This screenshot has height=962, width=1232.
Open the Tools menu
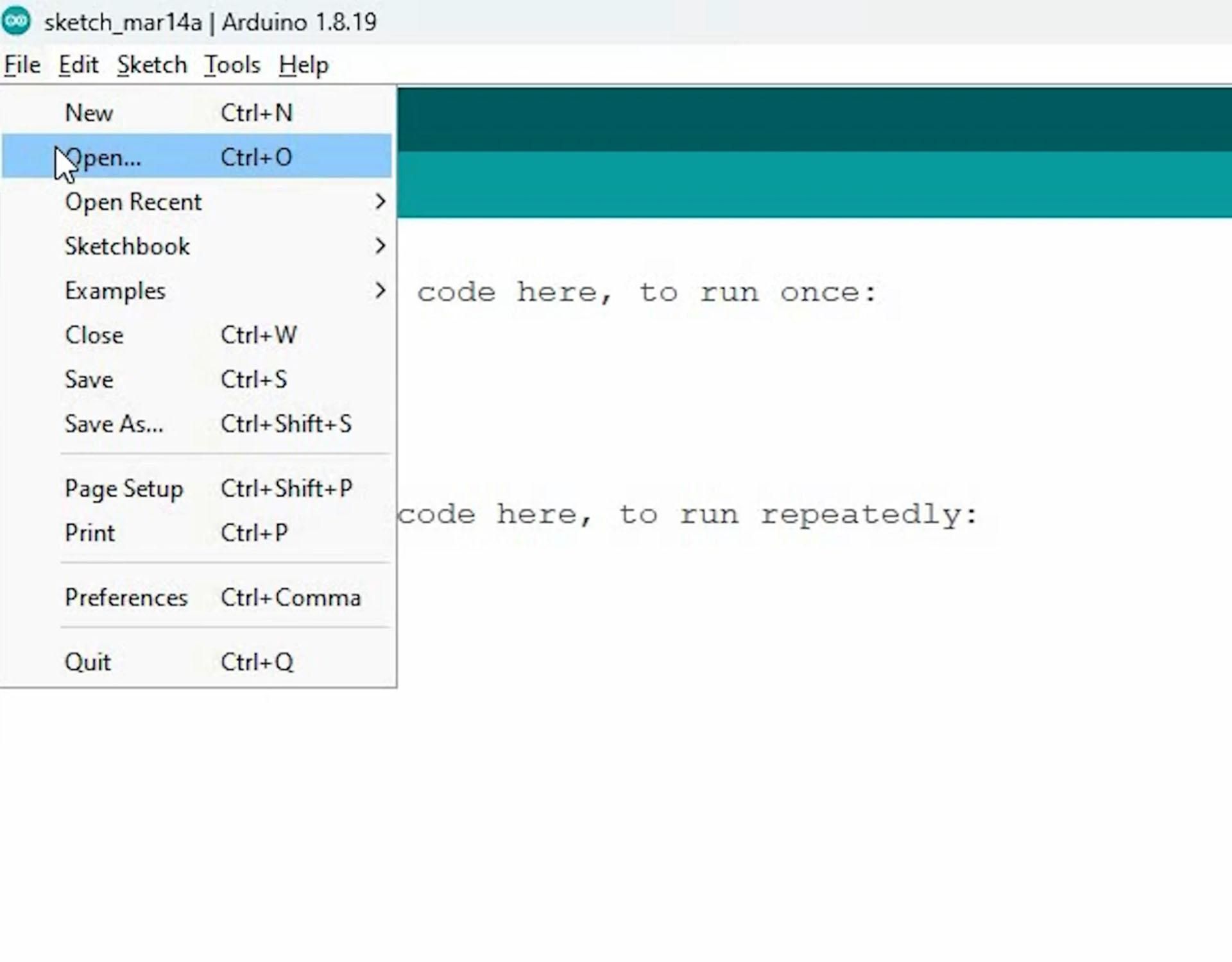coord(232,65)
